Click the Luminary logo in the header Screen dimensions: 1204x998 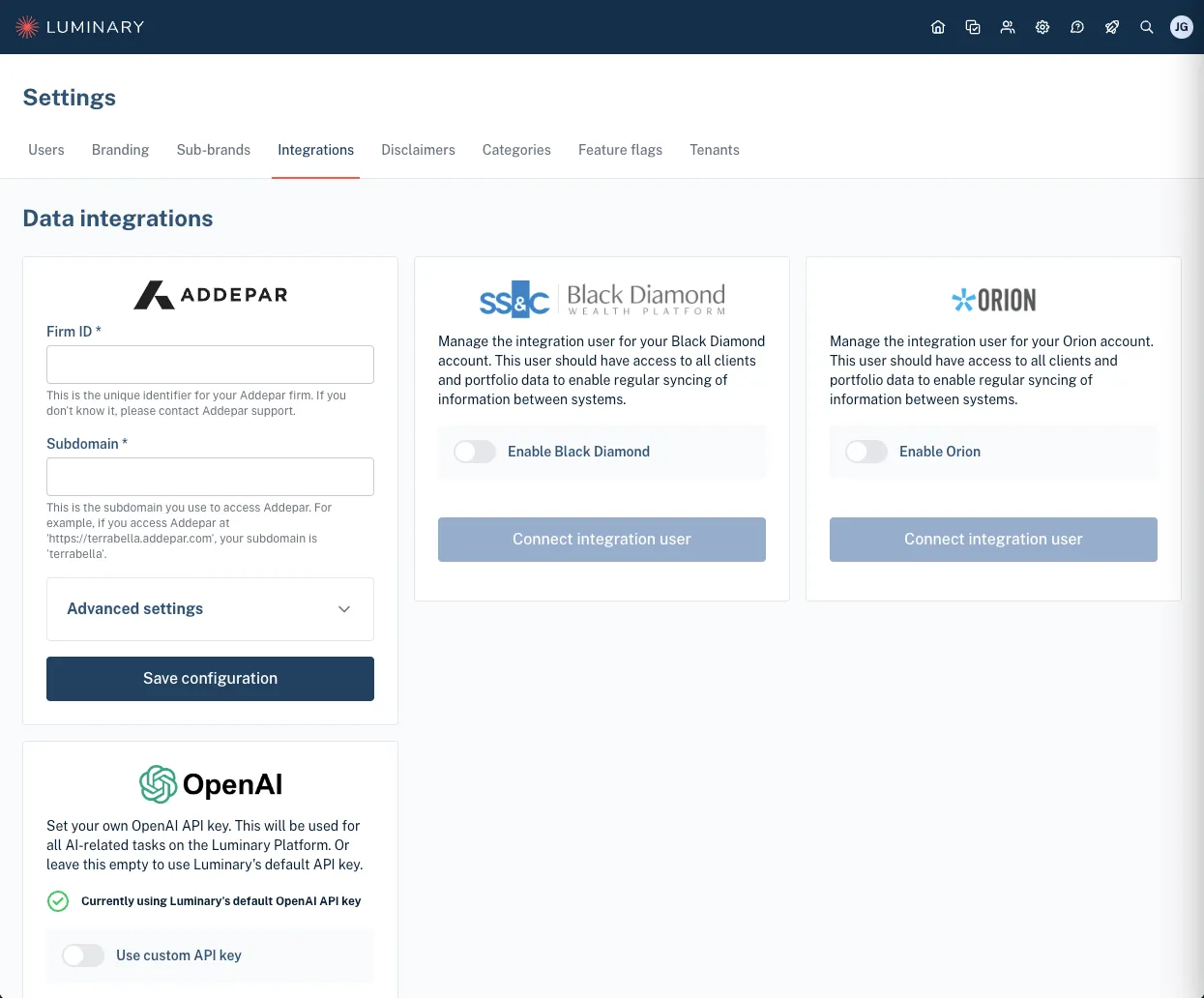pyautogui.click(x=80, y=27)
